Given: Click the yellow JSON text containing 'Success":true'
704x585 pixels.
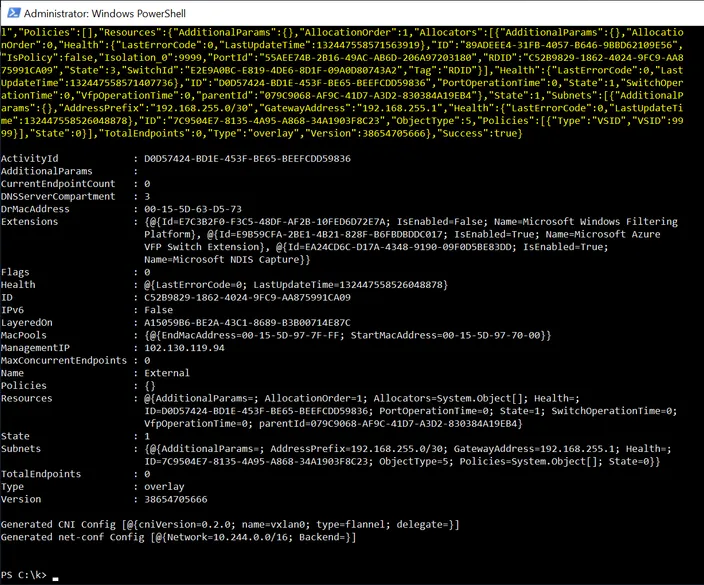Looking at the screenshot, I should [261, 133].
